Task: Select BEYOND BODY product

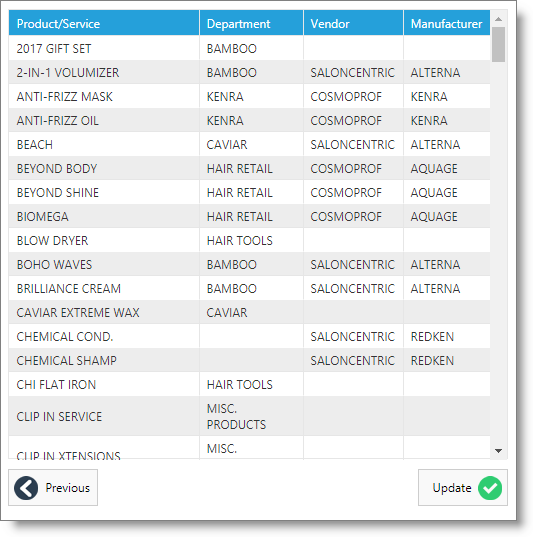Action: 57,168
